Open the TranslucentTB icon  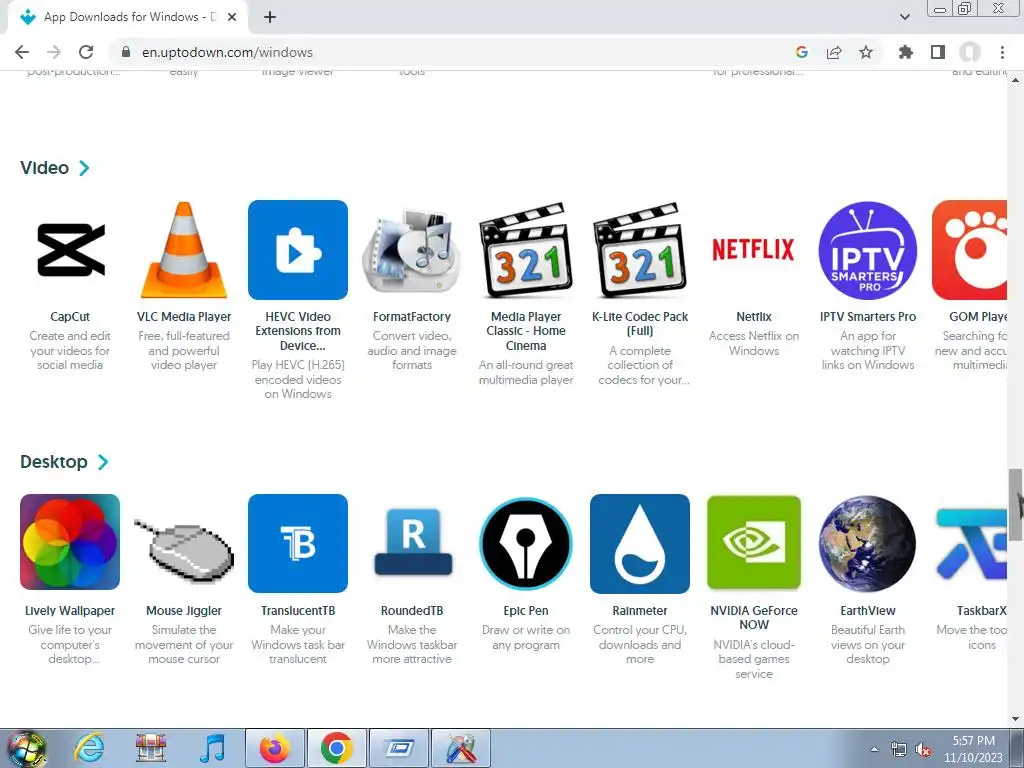(298, 543)
